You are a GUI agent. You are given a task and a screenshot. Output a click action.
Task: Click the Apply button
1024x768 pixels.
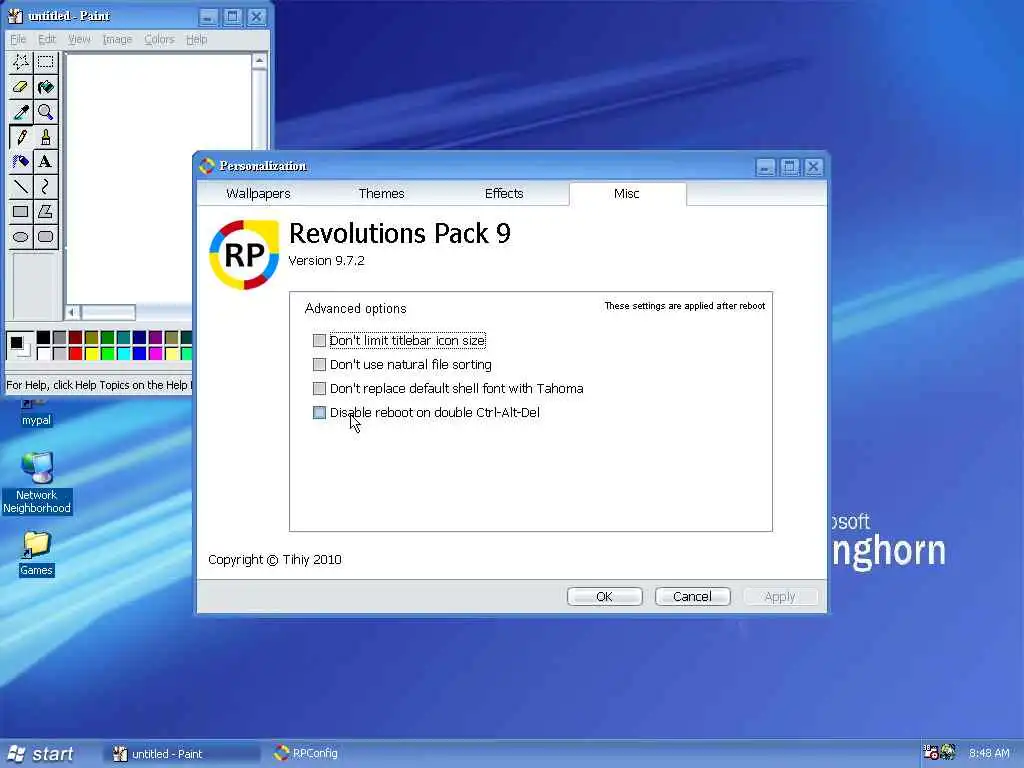point(780,596)
